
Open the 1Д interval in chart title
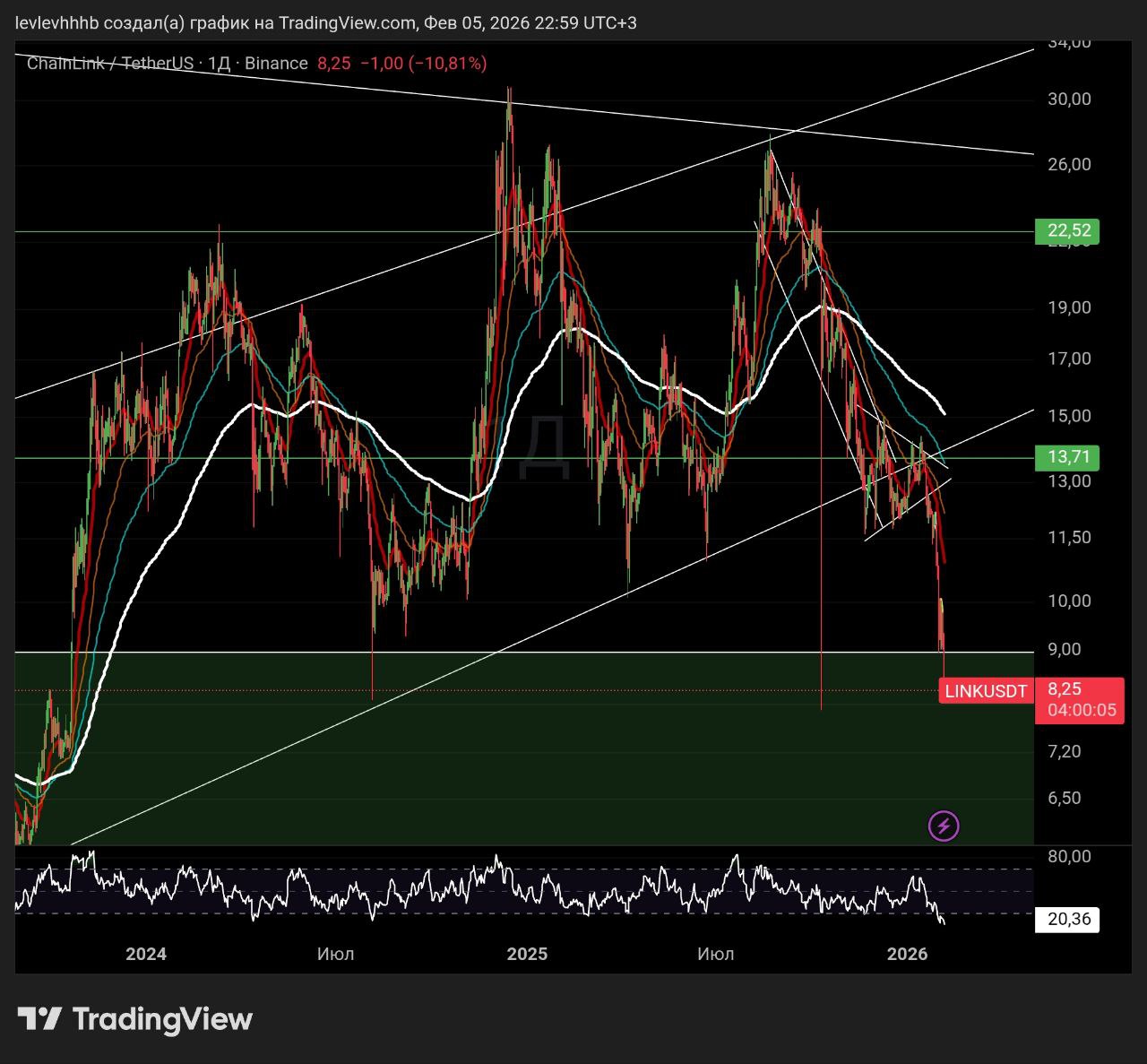(x=219, y=64)
